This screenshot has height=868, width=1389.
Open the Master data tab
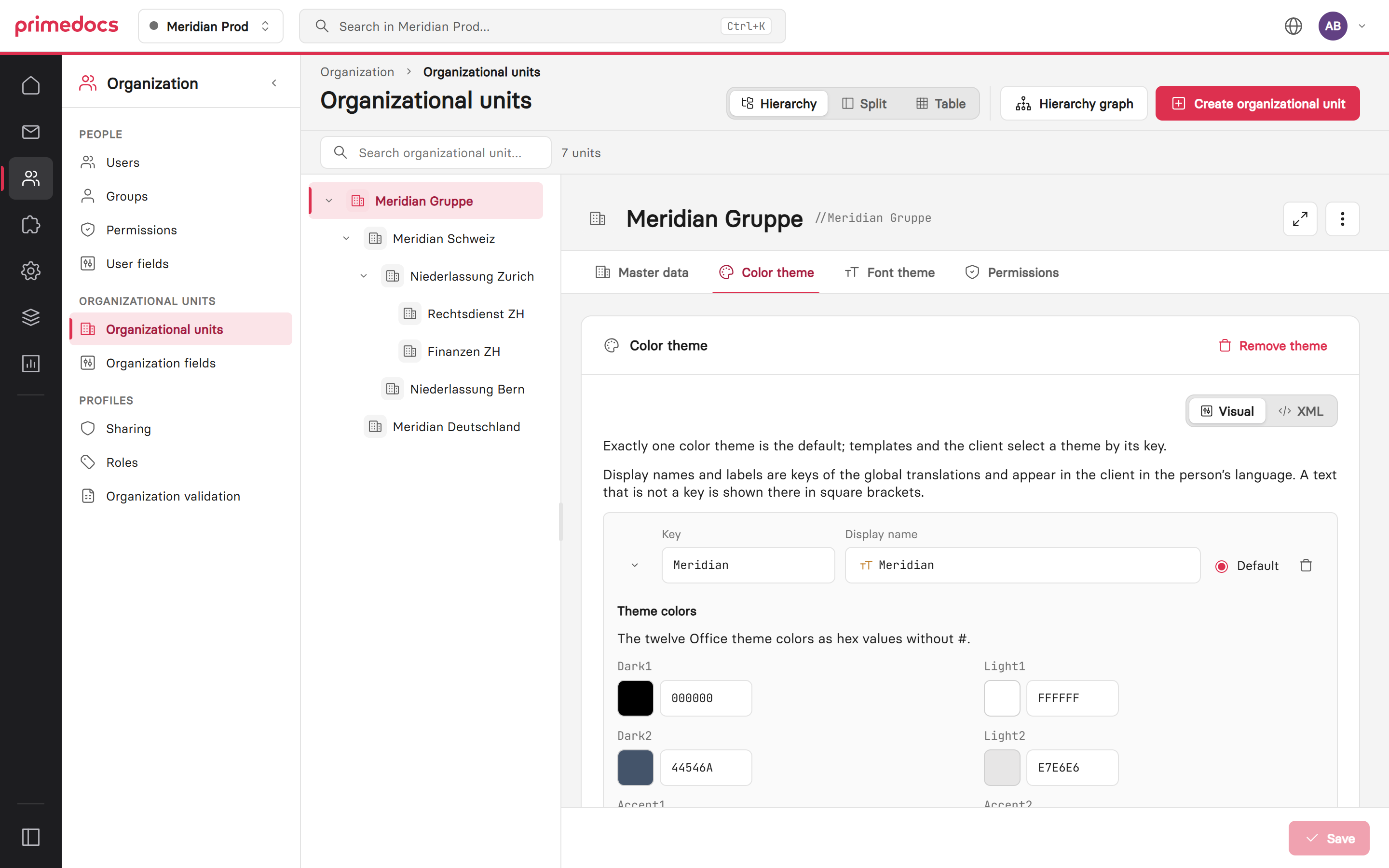[x=642, y=272]
